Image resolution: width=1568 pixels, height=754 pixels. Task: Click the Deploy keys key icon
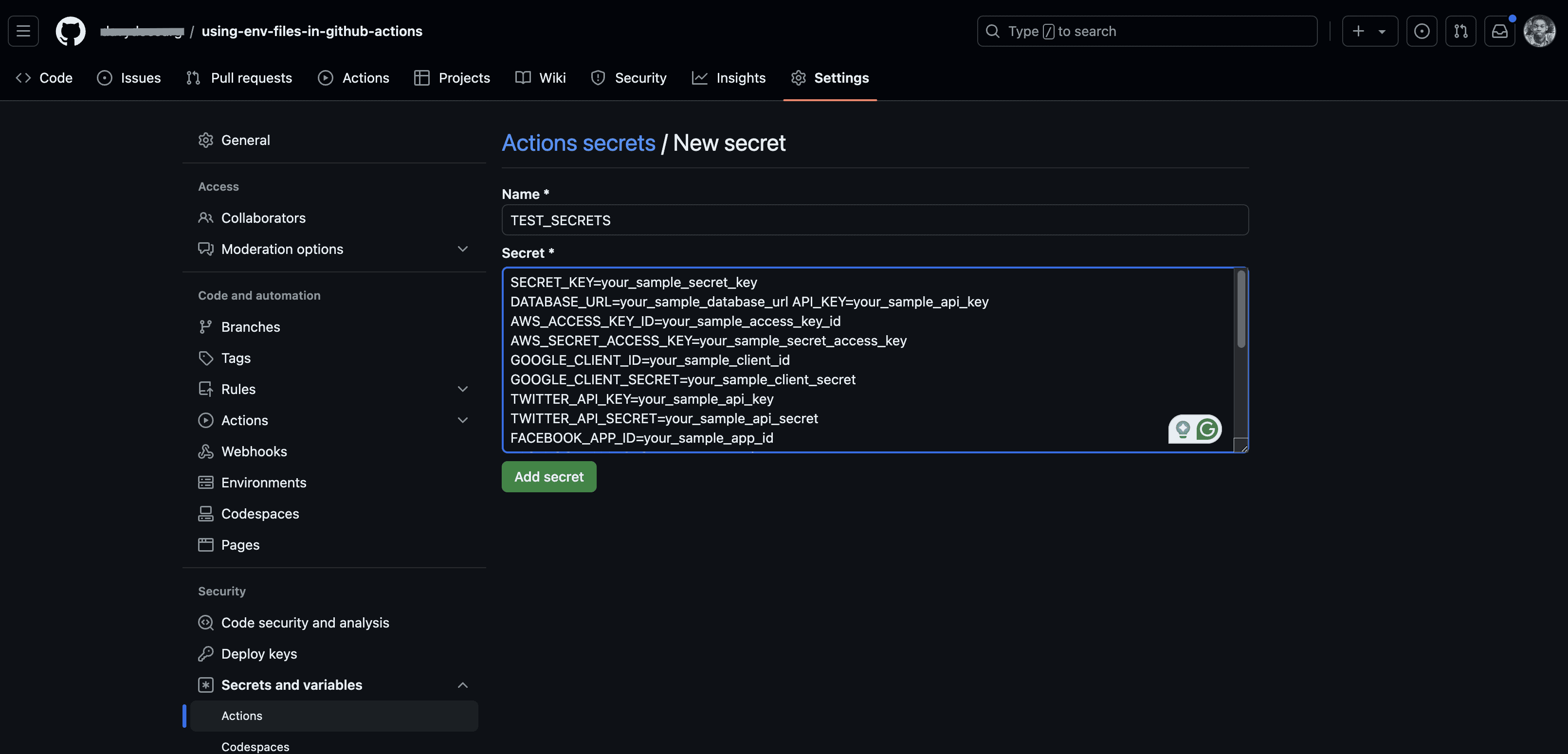click(206, 654)
